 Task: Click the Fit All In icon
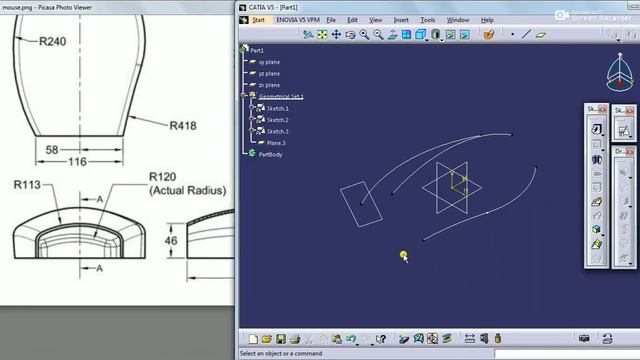click(322, 35)
